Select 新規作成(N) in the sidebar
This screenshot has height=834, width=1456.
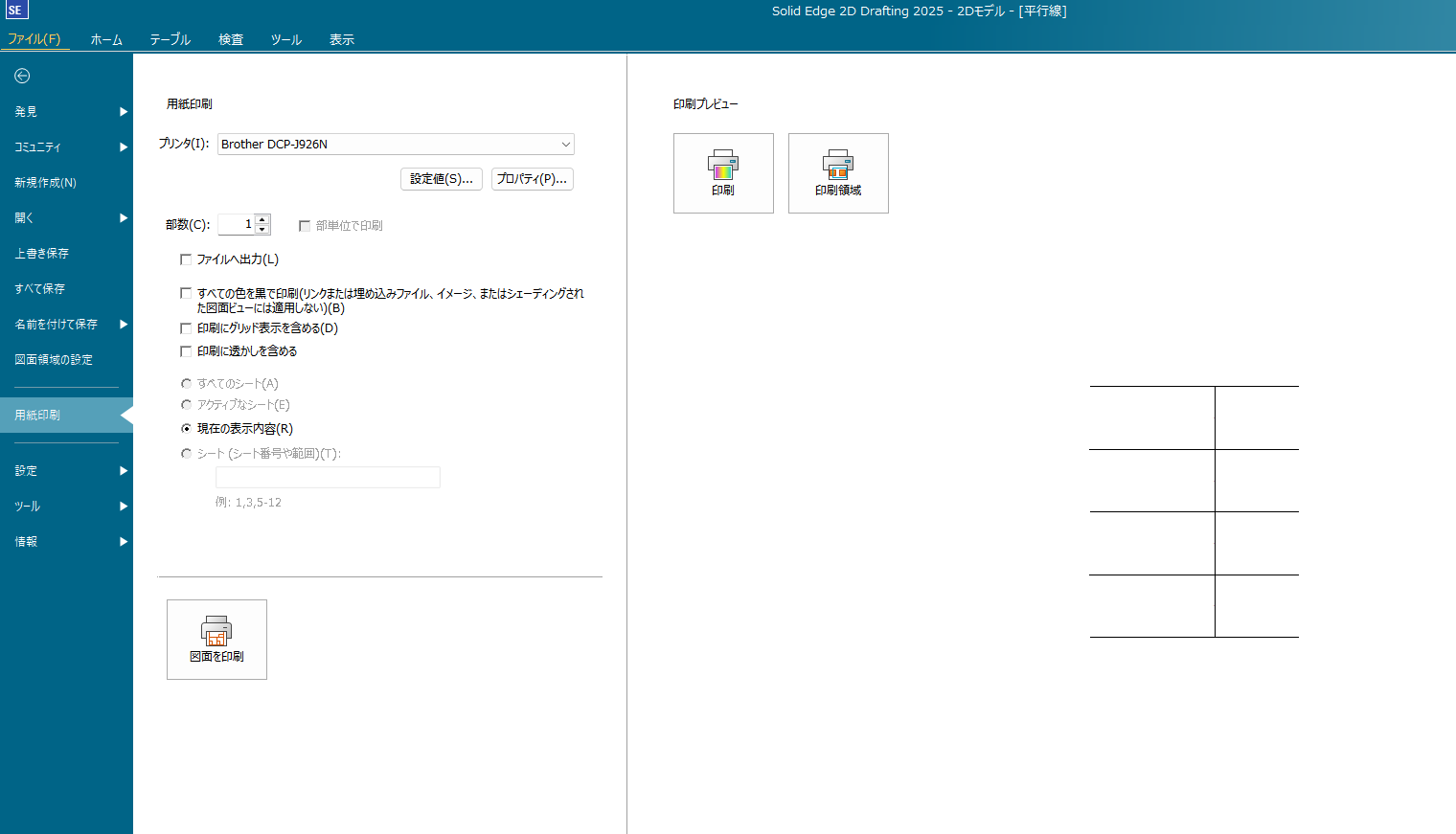coord(66,183)
